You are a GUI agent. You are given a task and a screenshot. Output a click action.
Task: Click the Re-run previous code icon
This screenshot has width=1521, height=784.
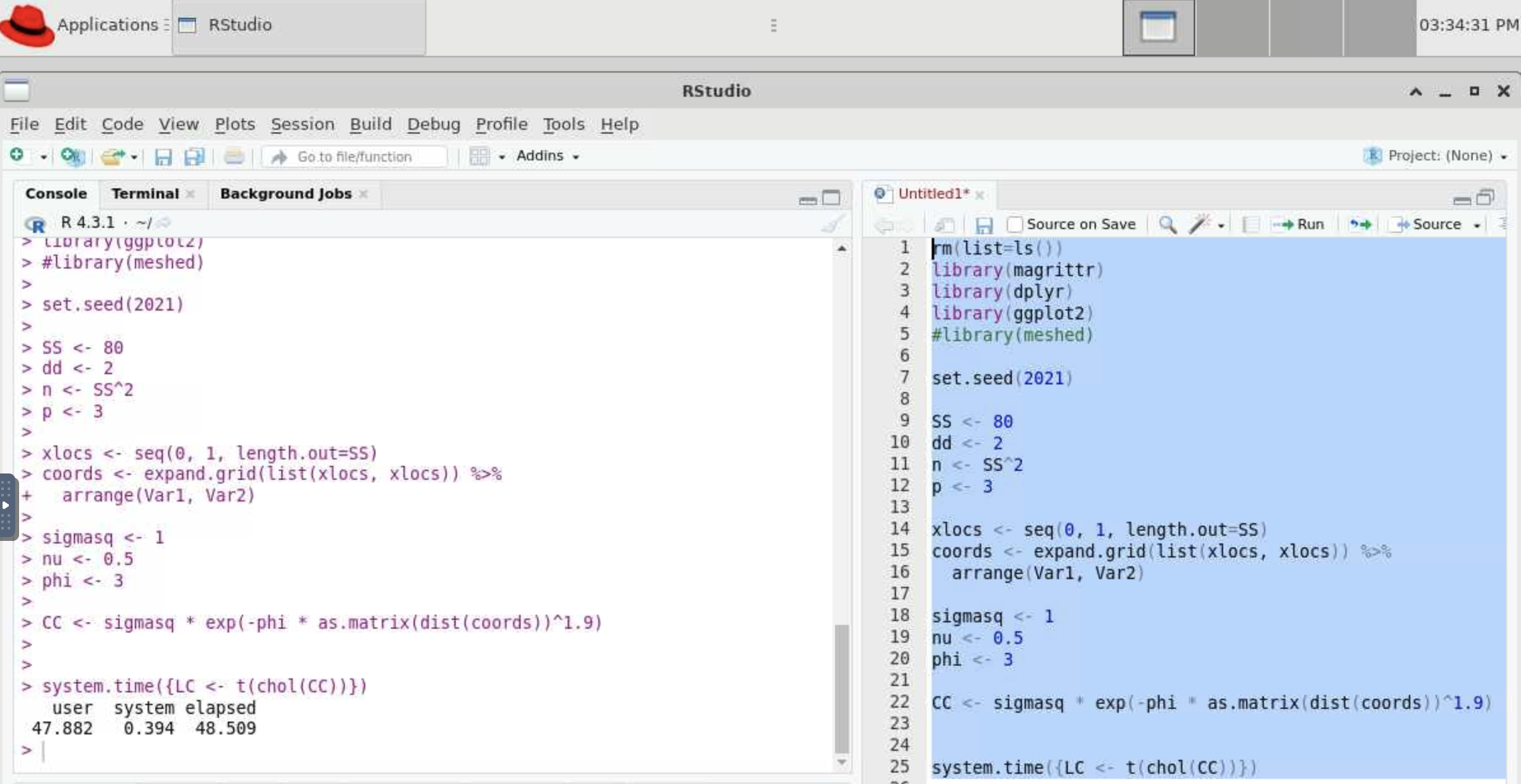click(x=1360, y=224)
